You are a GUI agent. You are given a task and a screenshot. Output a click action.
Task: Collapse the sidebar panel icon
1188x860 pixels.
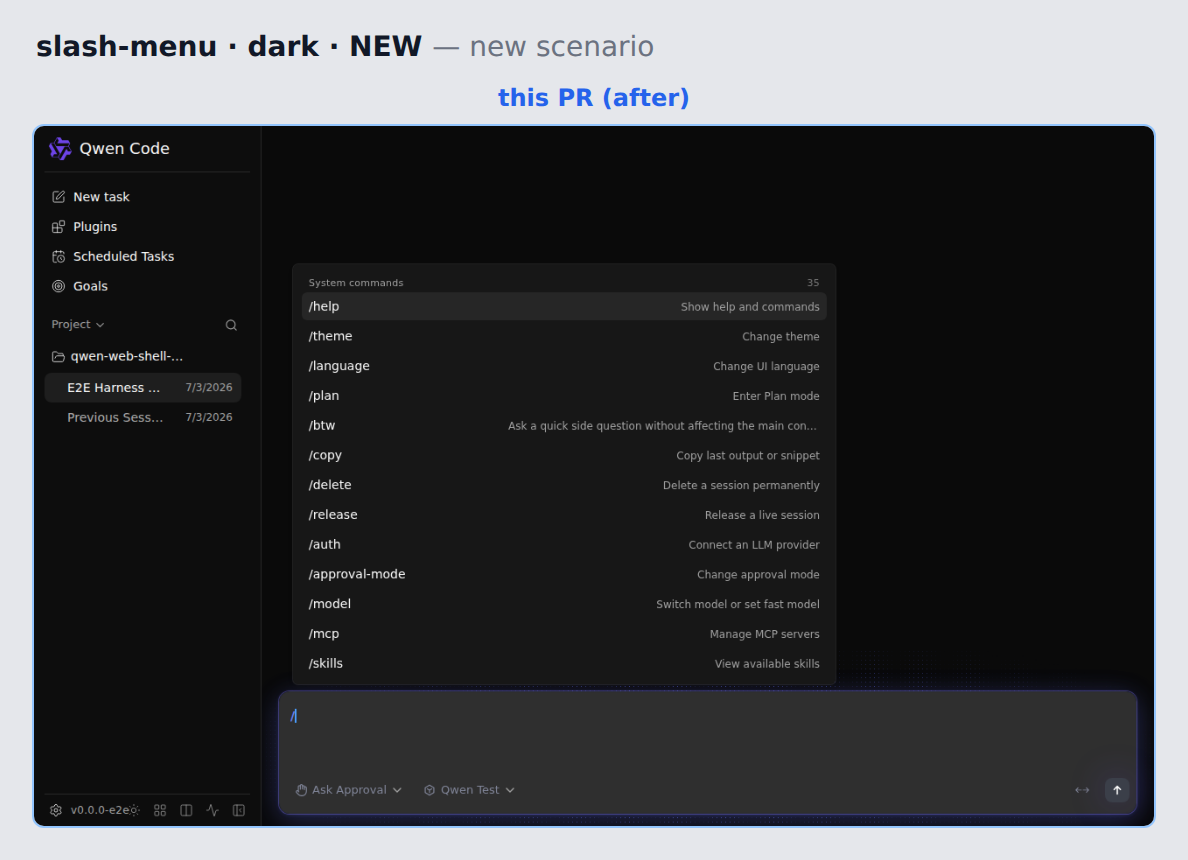[239, 810]
